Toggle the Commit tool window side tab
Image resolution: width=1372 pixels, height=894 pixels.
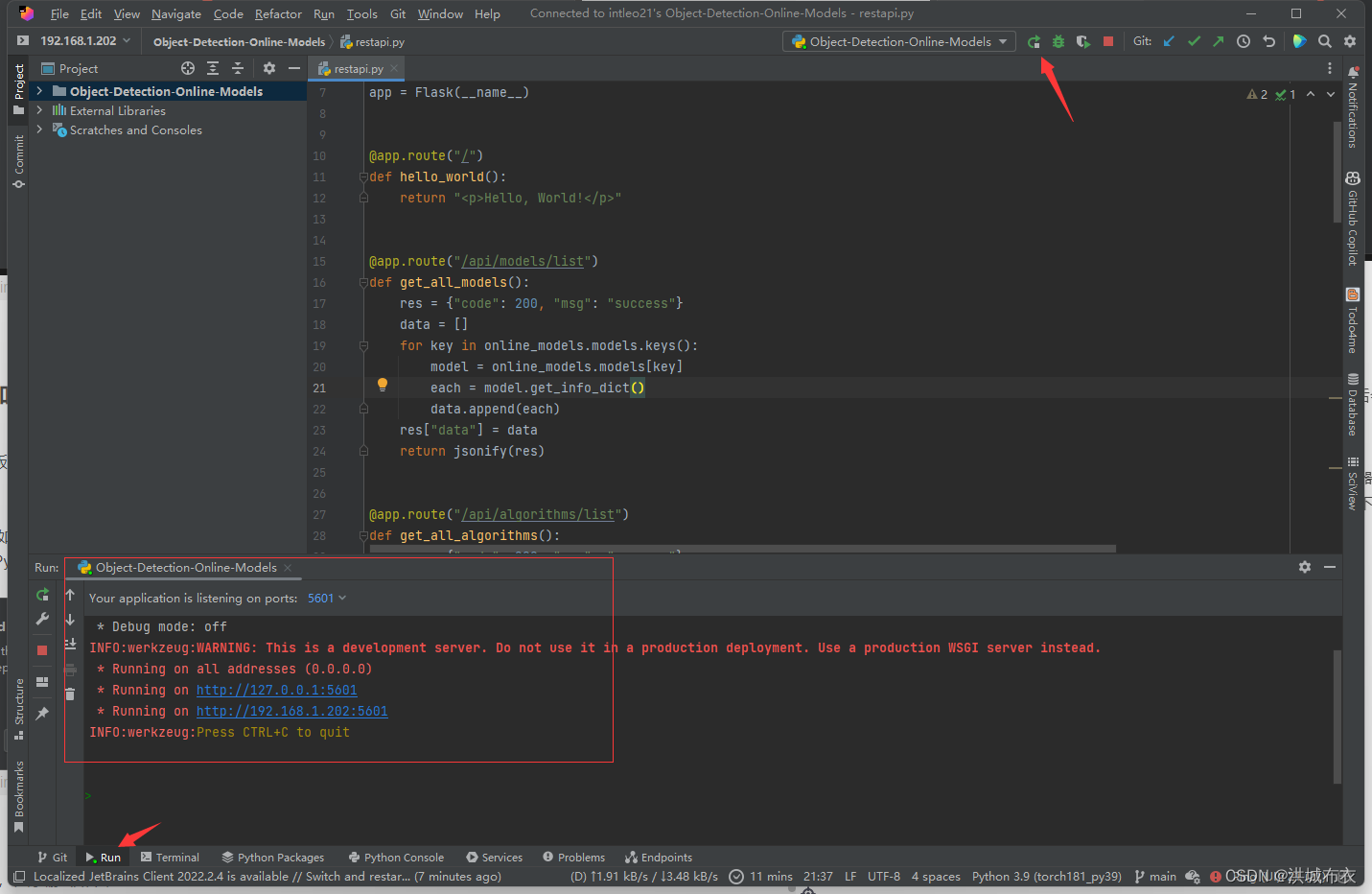point(18,161)
